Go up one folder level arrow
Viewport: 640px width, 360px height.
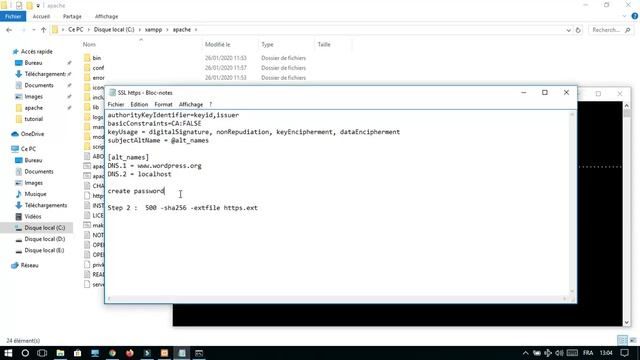44,30
